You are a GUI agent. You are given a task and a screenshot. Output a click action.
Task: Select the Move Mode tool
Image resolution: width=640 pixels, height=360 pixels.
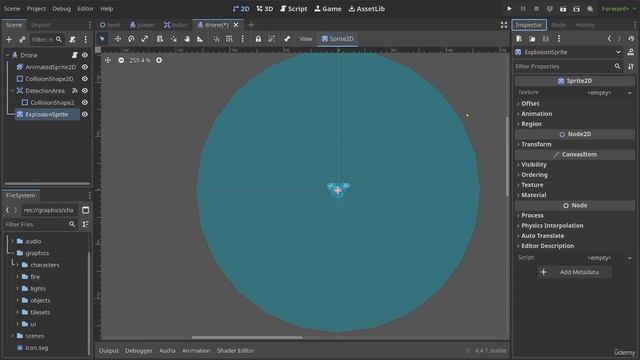click(118, 39)
